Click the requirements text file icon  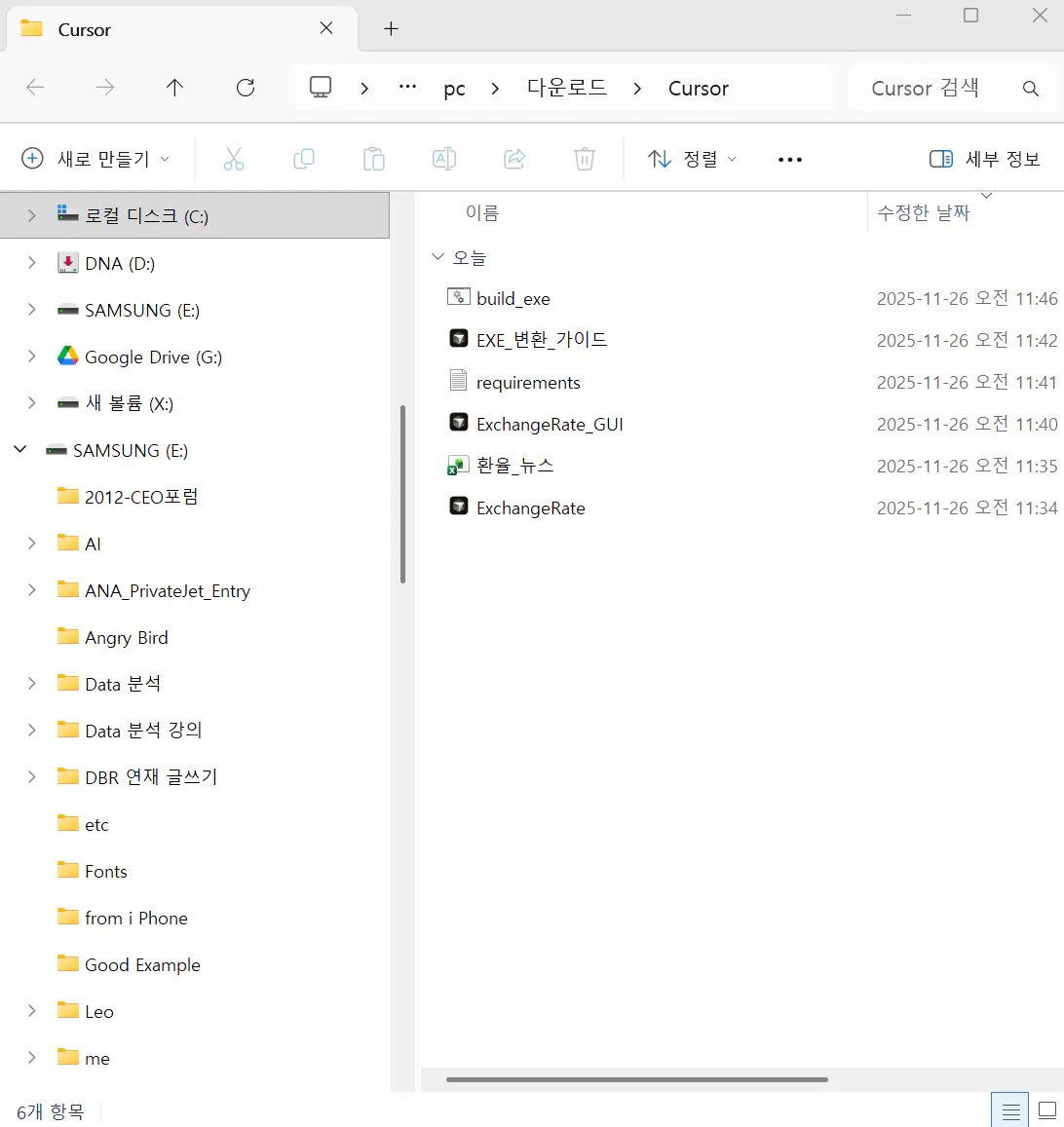coord(459,380)
